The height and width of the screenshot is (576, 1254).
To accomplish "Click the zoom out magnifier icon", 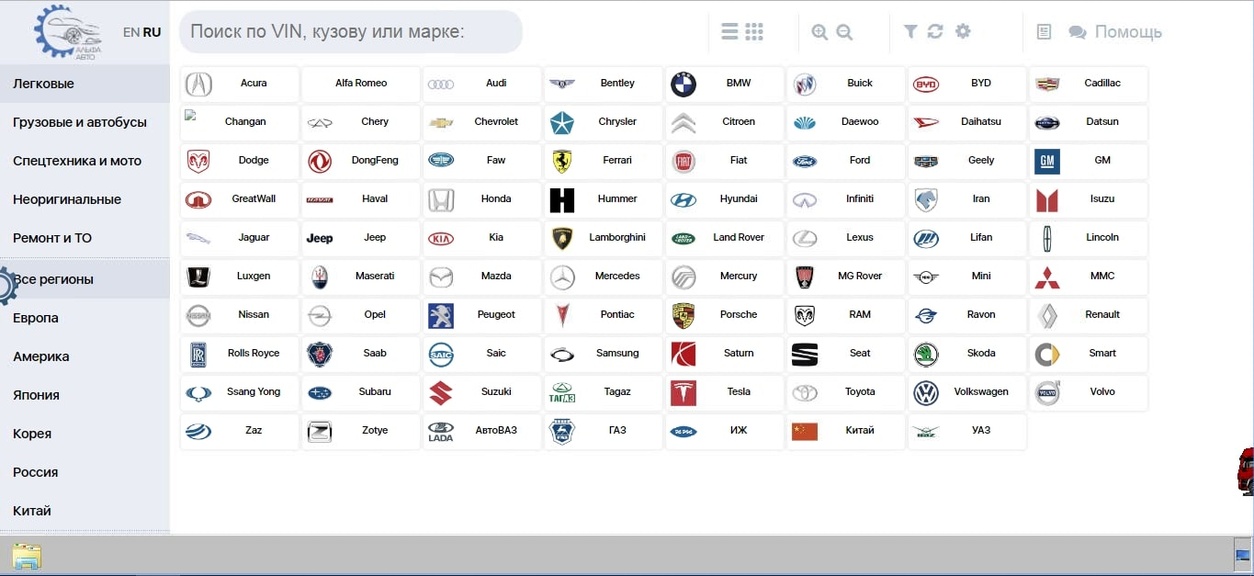I will 845,32.
